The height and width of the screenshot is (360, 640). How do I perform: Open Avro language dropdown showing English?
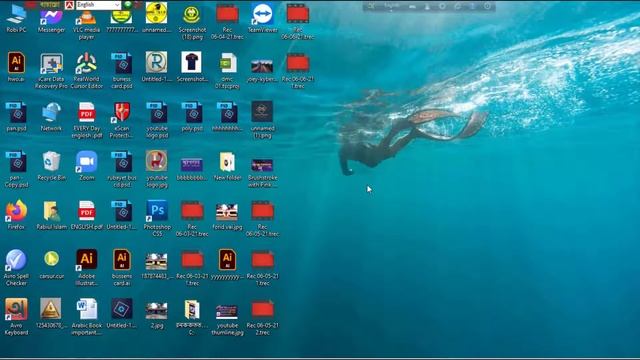pyautogui.click(x=98, y=5)
